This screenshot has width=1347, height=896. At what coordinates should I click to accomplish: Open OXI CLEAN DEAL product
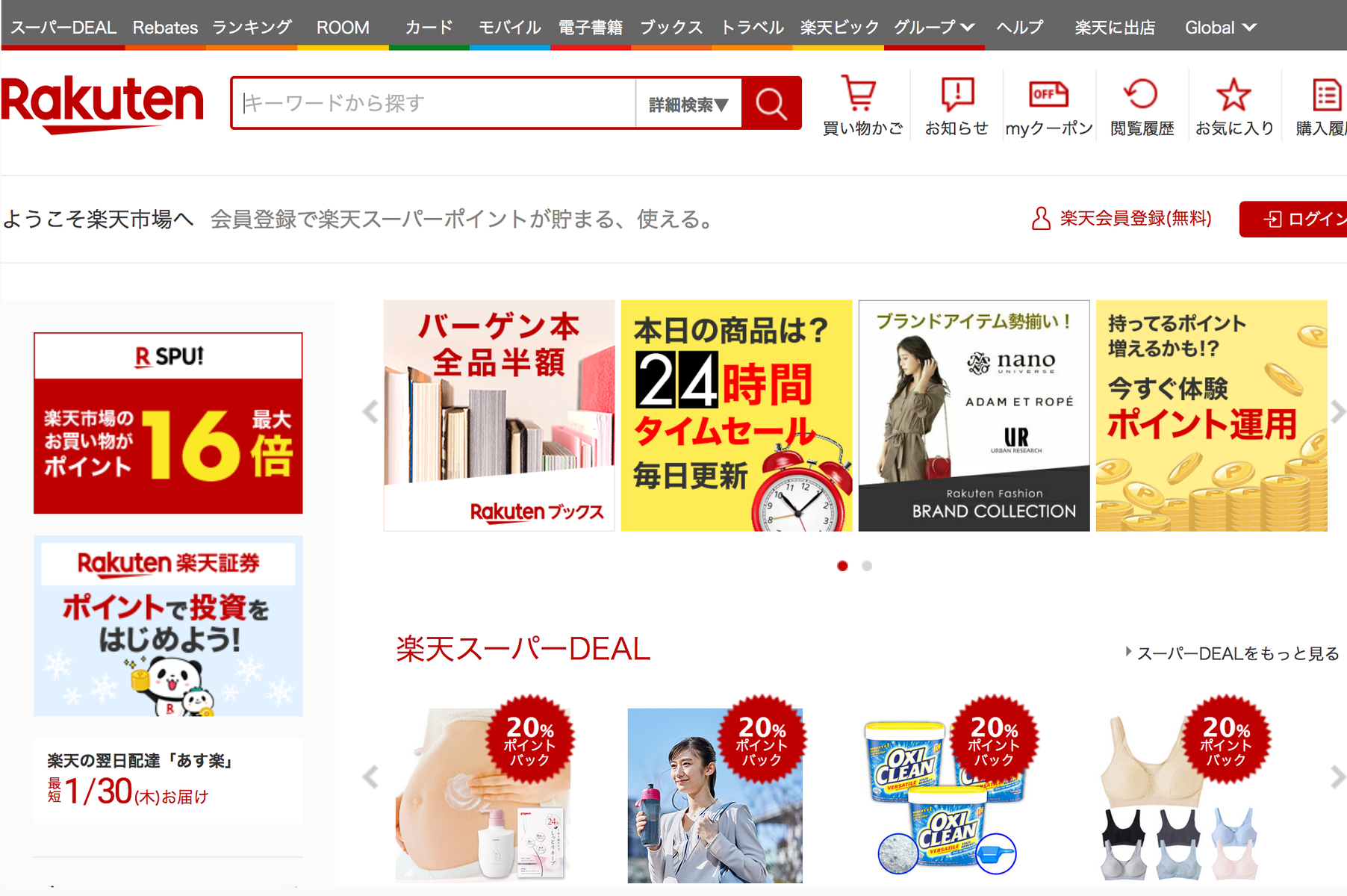coord(948,795)
